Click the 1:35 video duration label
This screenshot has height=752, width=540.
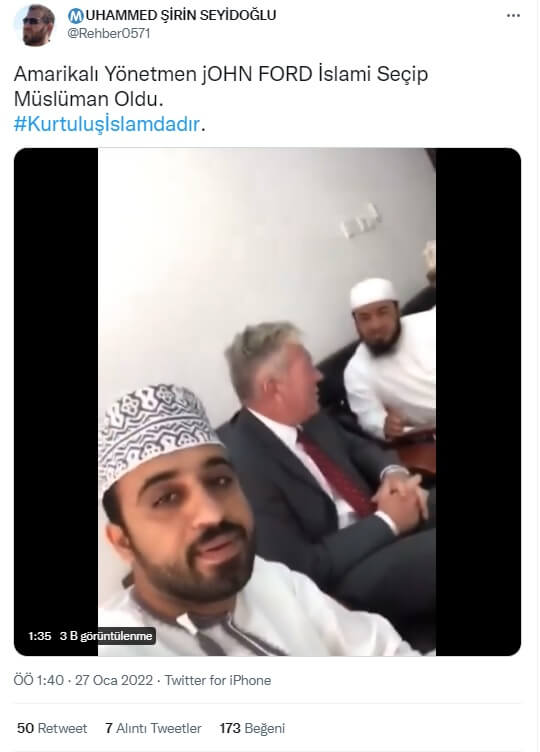click(39, 636)
